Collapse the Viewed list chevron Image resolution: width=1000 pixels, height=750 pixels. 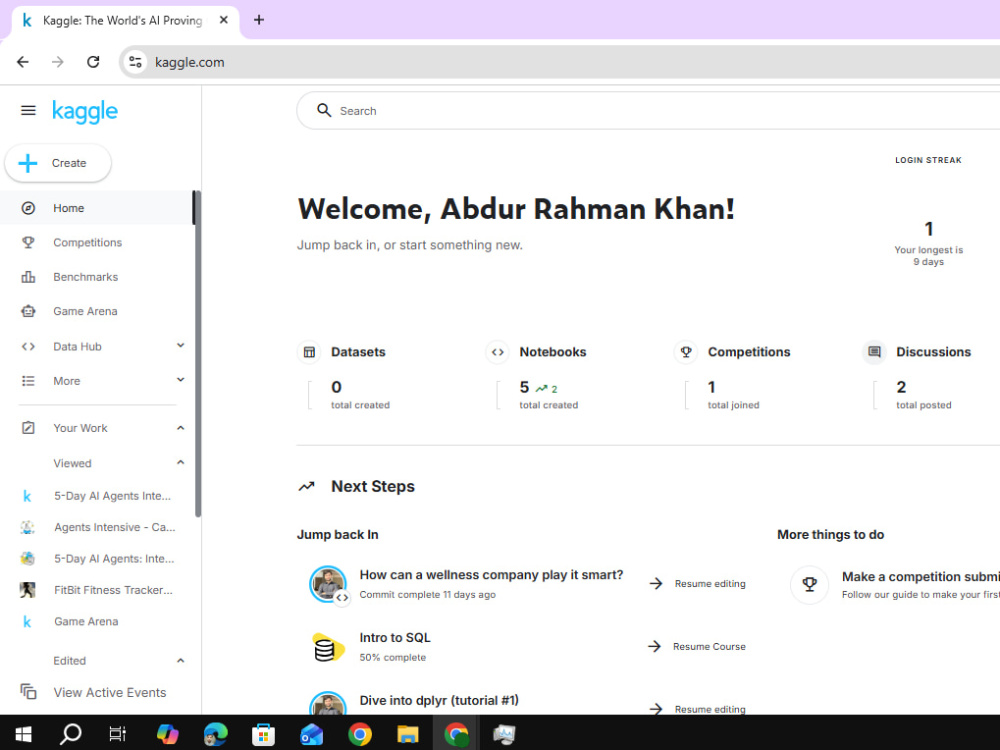pos(180,462)
